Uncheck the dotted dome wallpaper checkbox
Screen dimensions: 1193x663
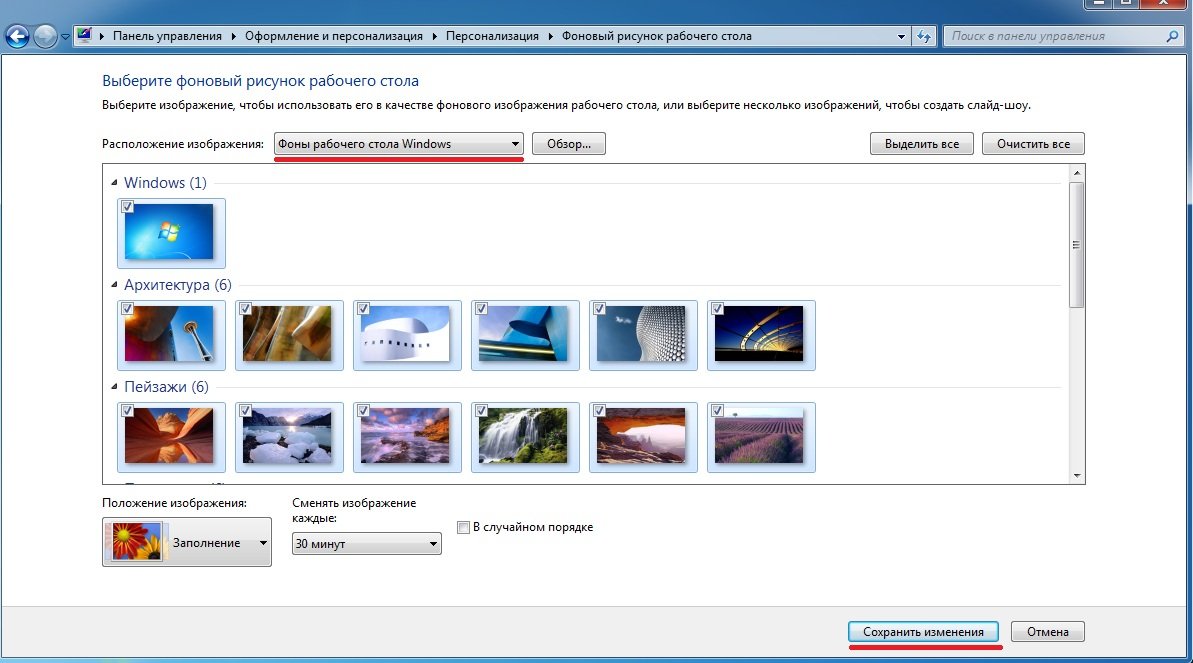click(x=599, y=309)
